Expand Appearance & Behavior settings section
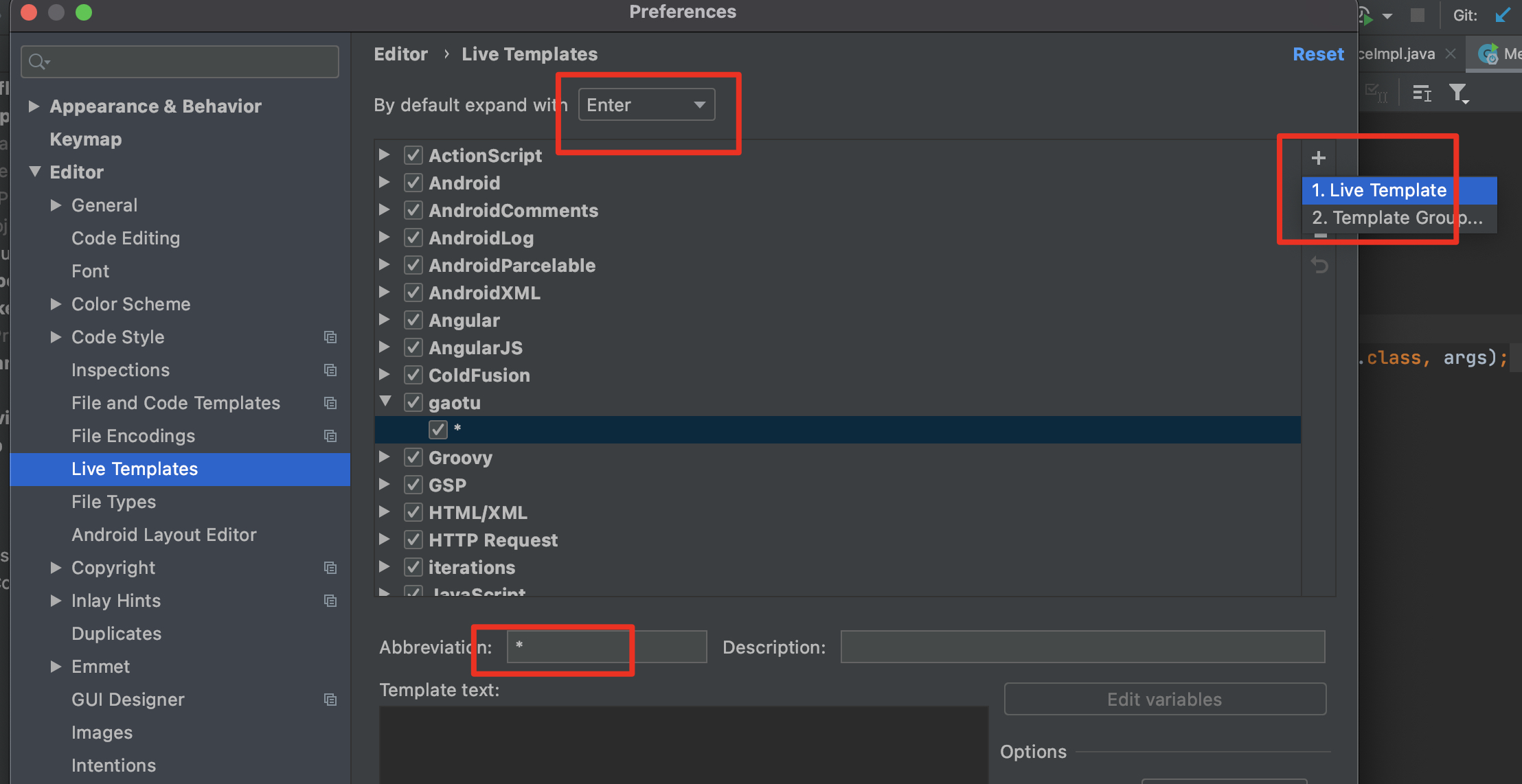1522x784 pixels. (34, 106)
